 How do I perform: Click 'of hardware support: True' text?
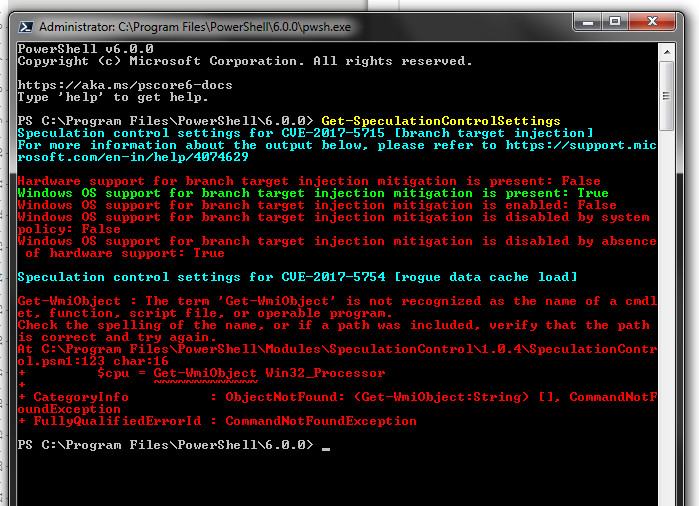tap(125, 253)
